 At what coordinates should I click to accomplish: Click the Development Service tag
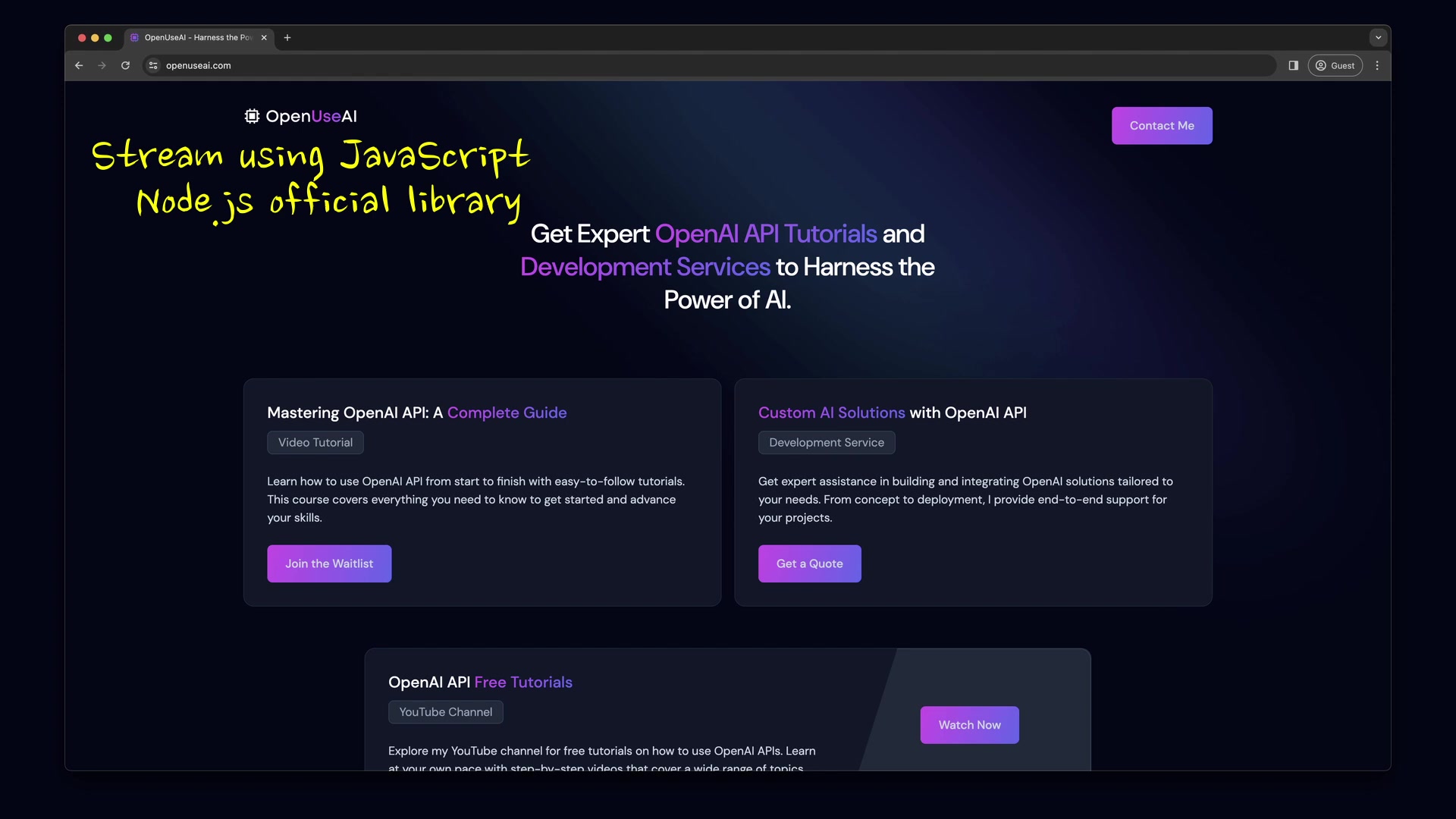827,442
